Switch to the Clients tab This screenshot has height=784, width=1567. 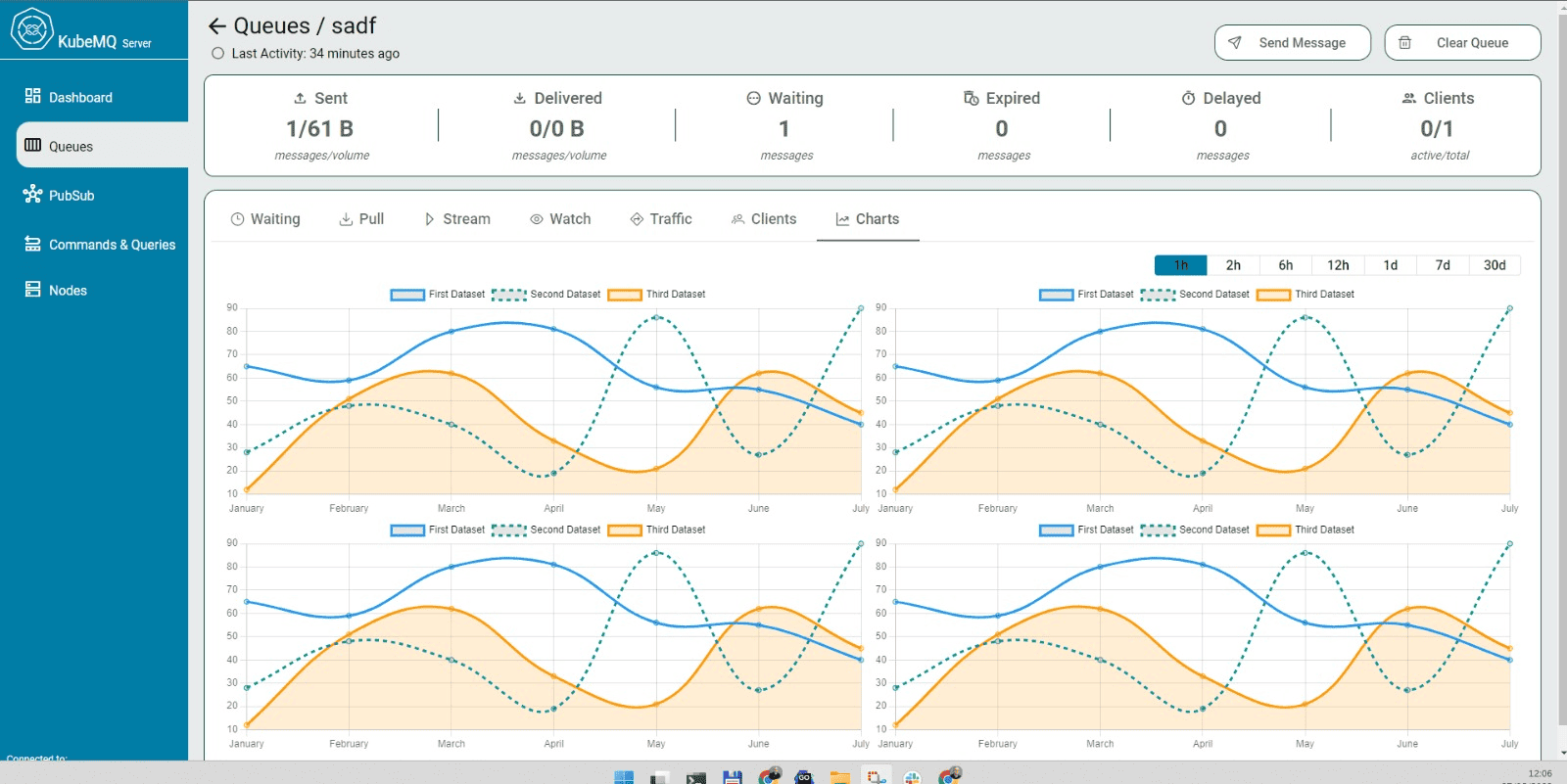click(763, 219)
